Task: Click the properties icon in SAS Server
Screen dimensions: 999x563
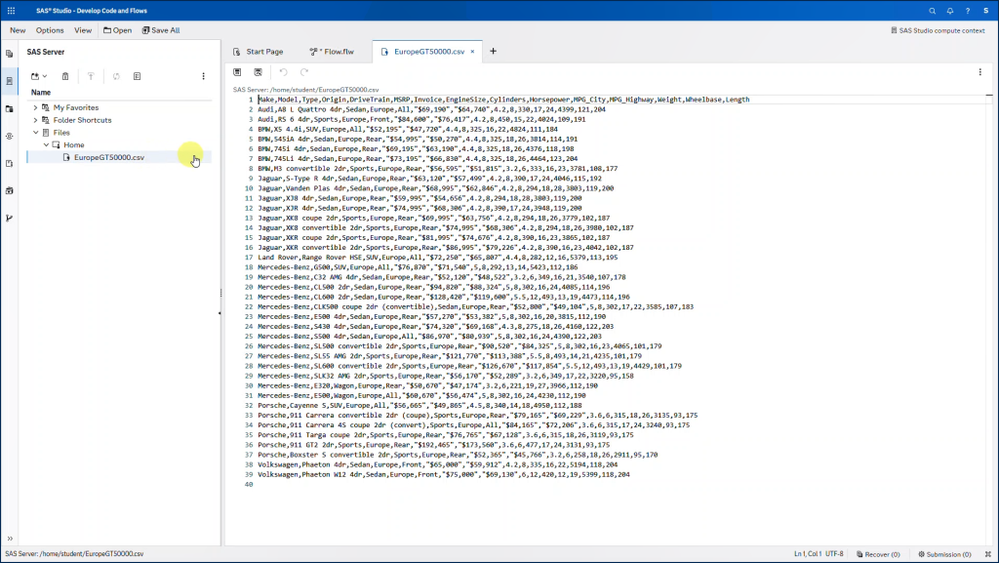Action: 137,76
